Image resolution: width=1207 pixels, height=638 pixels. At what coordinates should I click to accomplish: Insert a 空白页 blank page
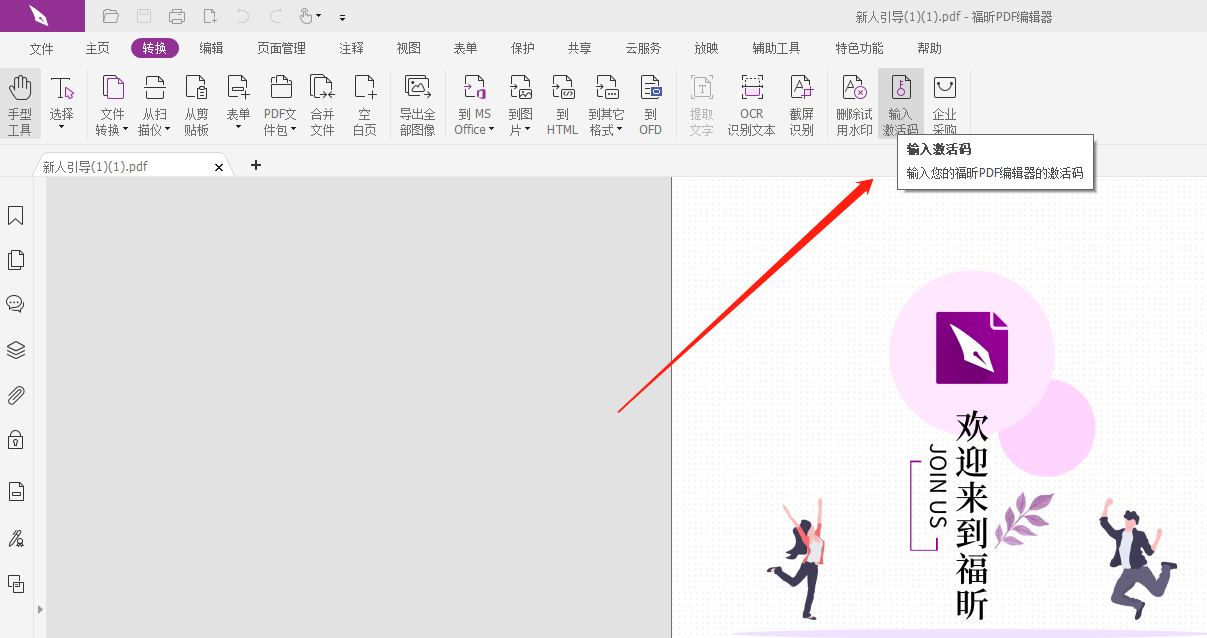pos(364,103)
